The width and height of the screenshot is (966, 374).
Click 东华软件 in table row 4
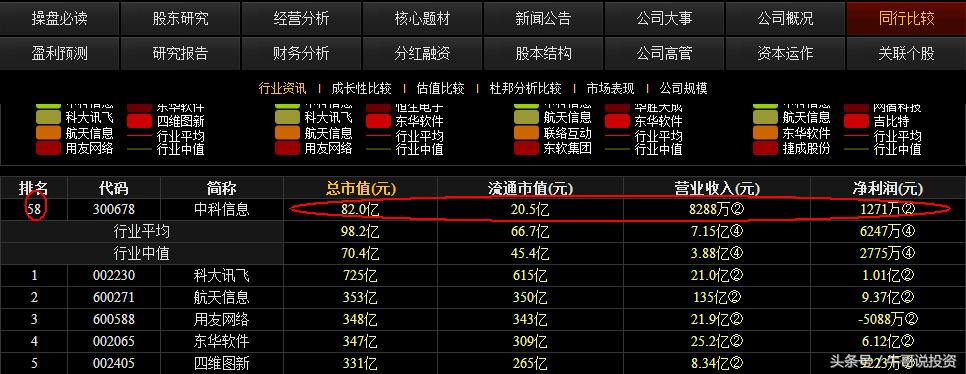pyautogui.click(x=222, y=341)
